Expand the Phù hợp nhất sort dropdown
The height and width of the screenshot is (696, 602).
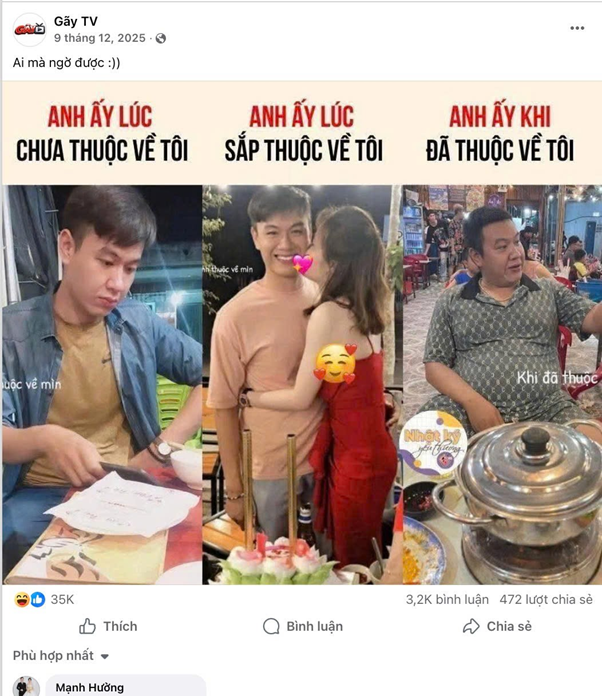click(x=61, y=656)
